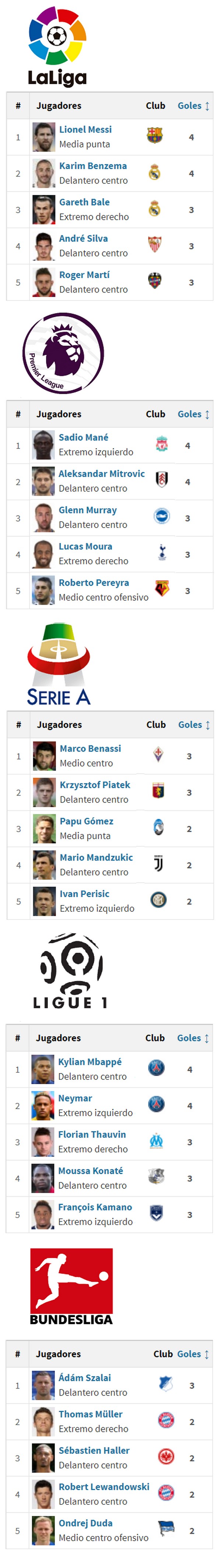
Task: Click Neymar's player photo thumbnail
Action: tap(43, 1106)
